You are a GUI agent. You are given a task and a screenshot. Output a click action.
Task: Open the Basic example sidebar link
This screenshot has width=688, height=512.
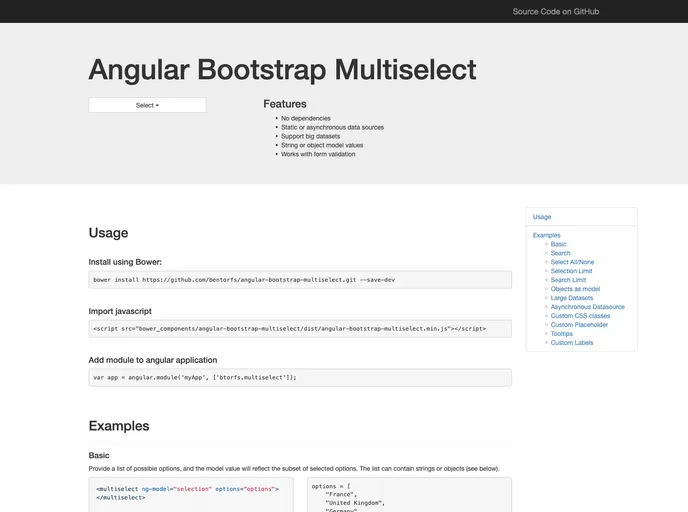558,244
